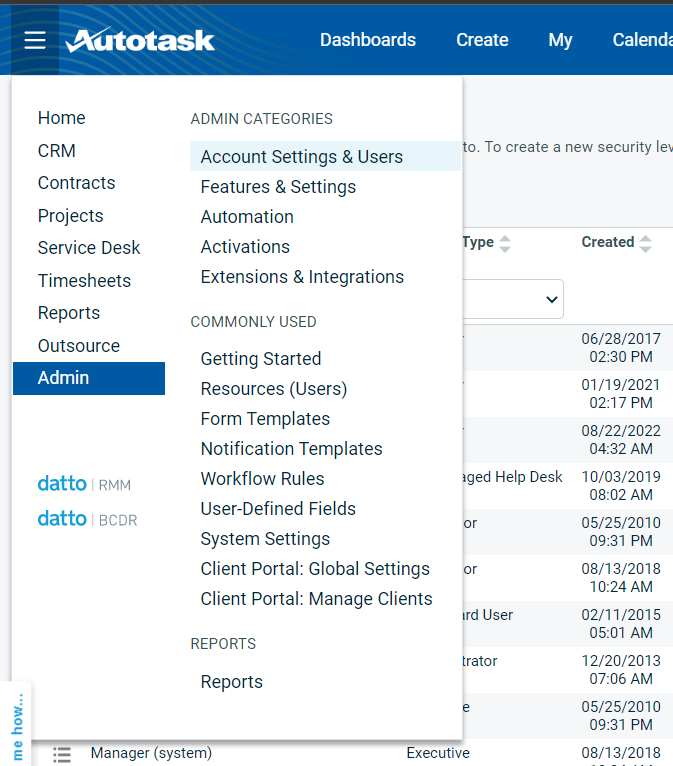Open the Activations admin category
This screenshot has height=766, width=673.
click(x=245, y=247)
